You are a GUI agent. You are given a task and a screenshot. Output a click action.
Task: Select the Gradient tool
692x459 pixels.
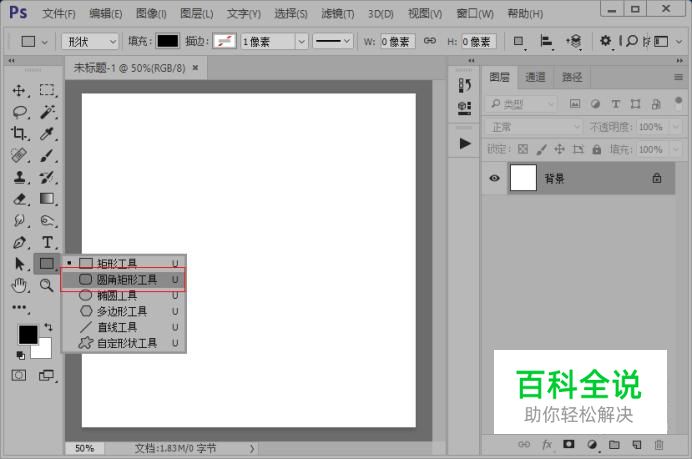coord(47,199)
